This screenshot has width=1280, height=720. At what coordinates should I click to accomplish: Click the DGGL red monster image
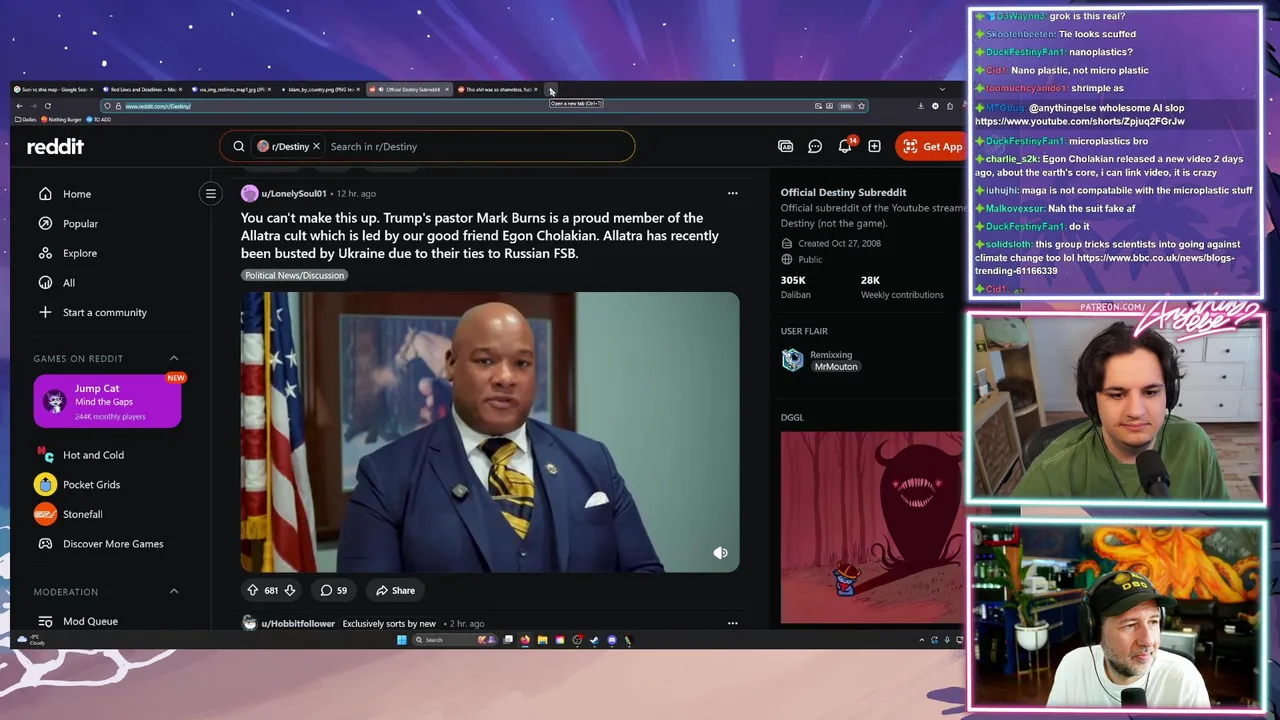[x=872, y=527]
